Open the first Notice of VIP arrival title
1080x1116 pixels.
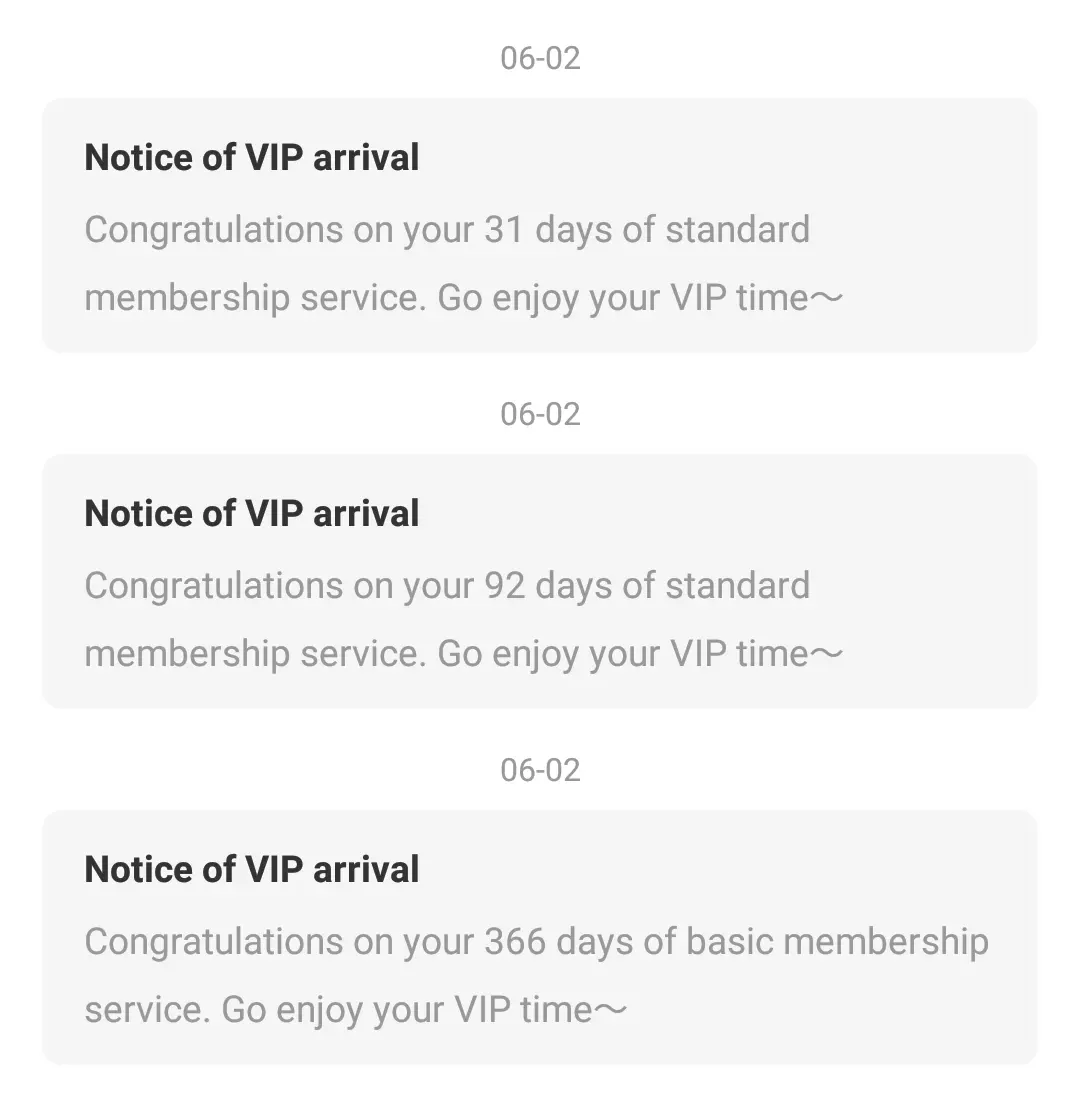click(251, 157)
